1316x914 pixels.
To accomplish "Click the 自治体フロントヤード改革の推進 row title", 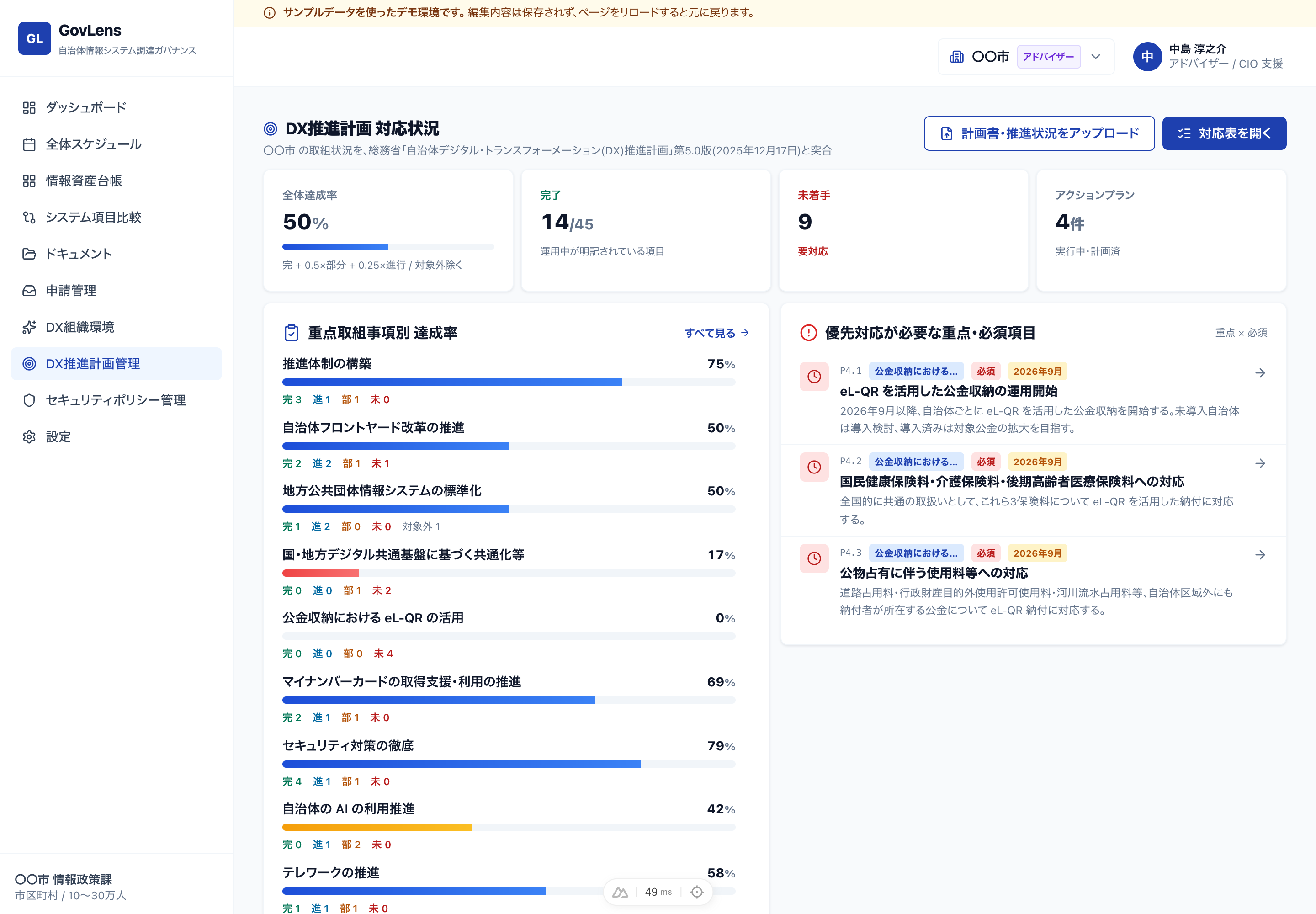I will [x=373, y=428].
